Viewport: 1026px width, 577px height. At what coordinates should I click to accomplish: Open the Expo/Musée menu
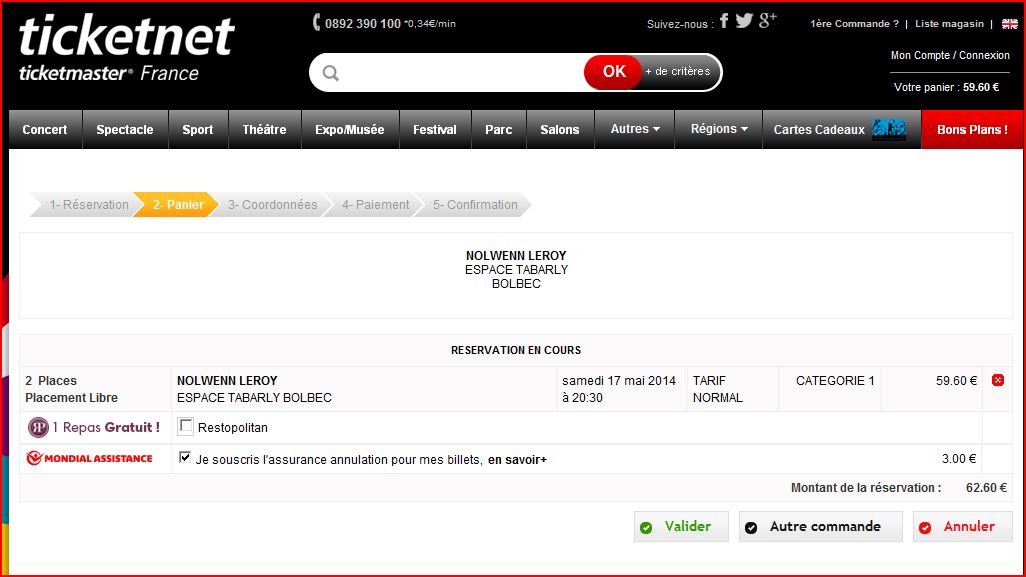point(349,130)
